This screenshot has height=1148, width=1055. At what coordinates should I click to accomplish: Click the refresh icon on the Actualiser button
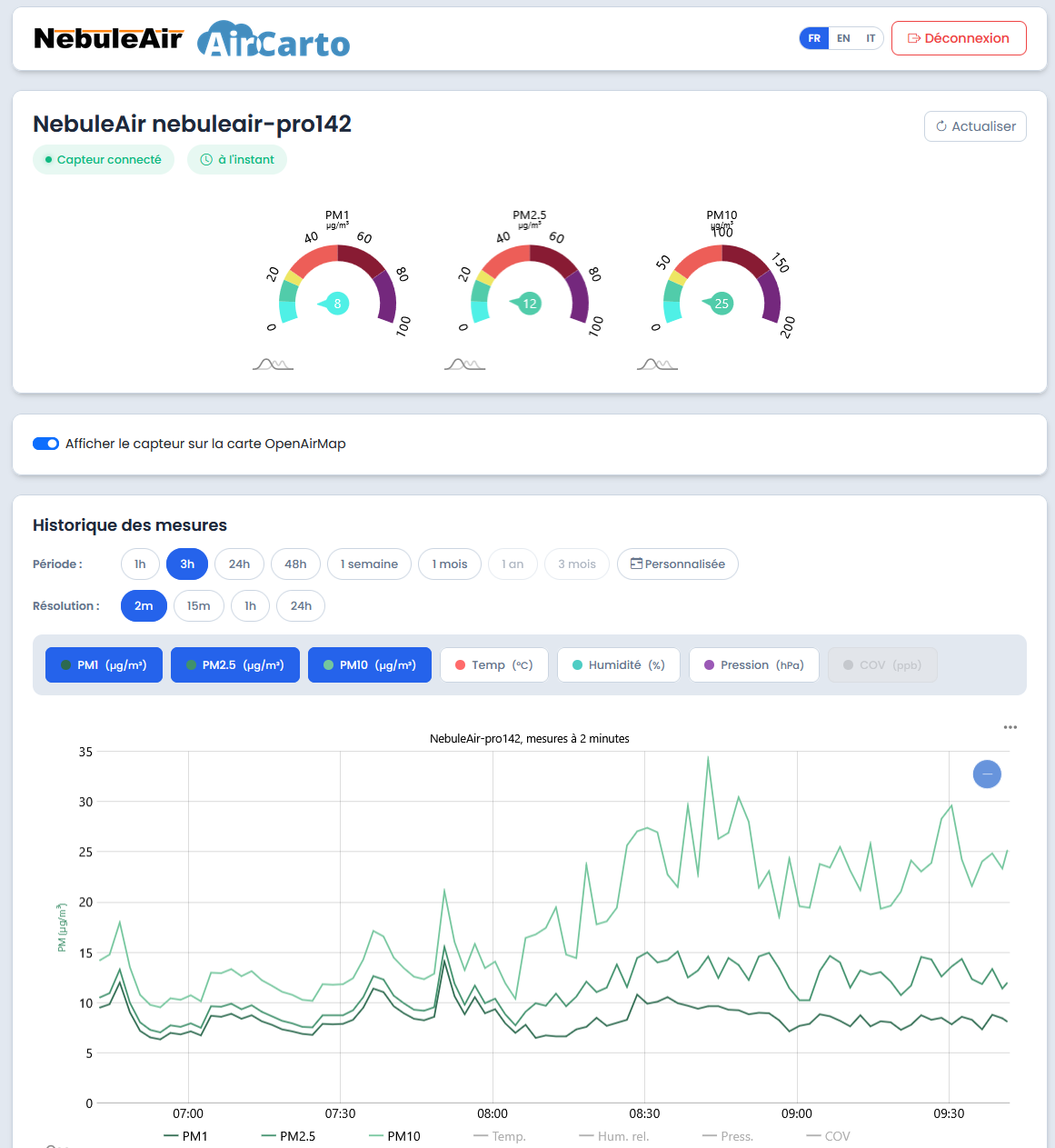942,126
